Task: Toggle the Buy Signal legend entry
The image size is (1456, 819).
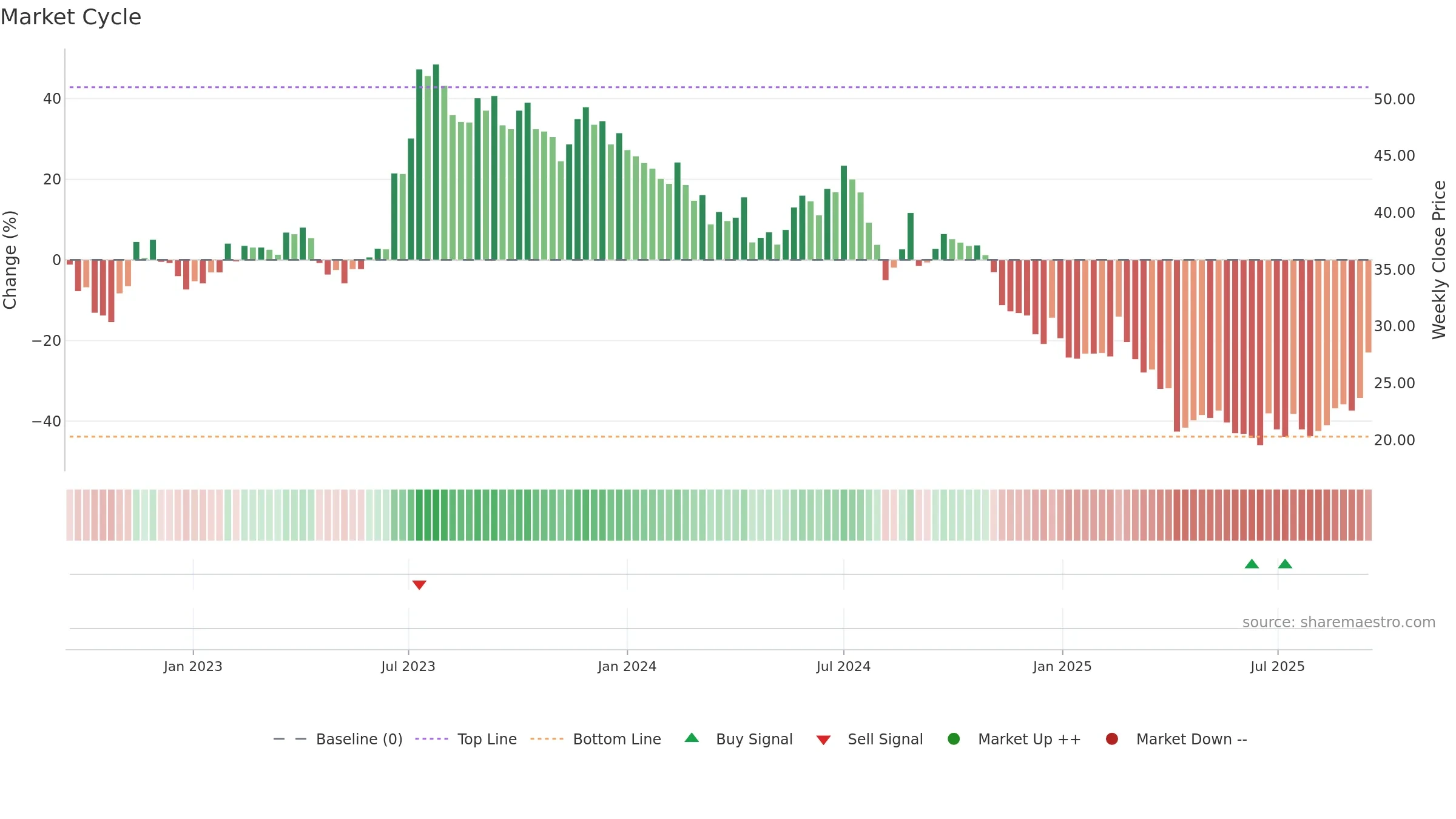Action: (738, 739)
